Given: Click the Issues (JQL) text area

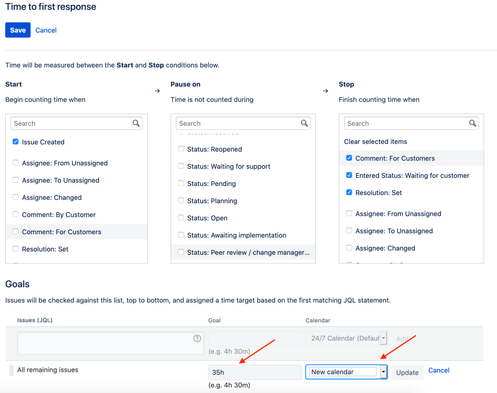Looking at the screenshot, I should point(110,343).
